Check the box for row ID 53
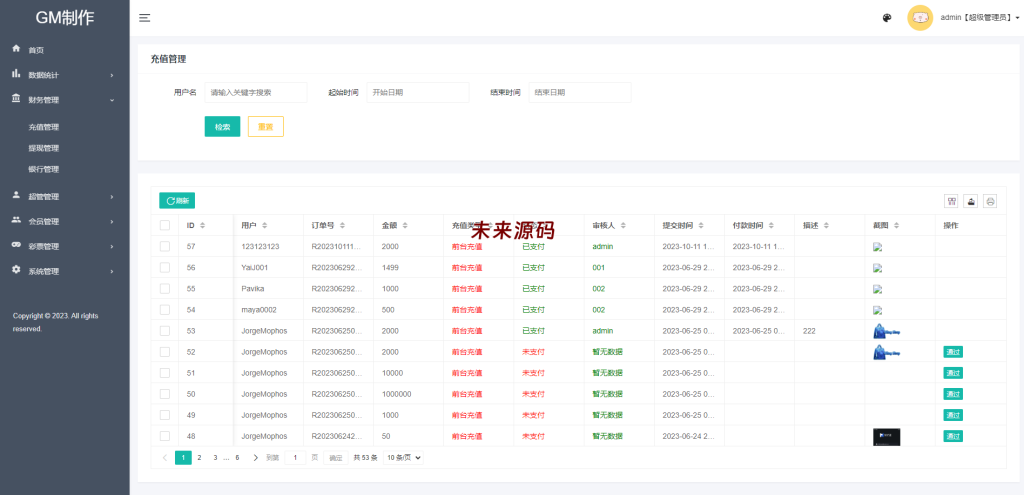Image resolution: width=1024 pixels, height=495 pixels. [x=165, y=330]
